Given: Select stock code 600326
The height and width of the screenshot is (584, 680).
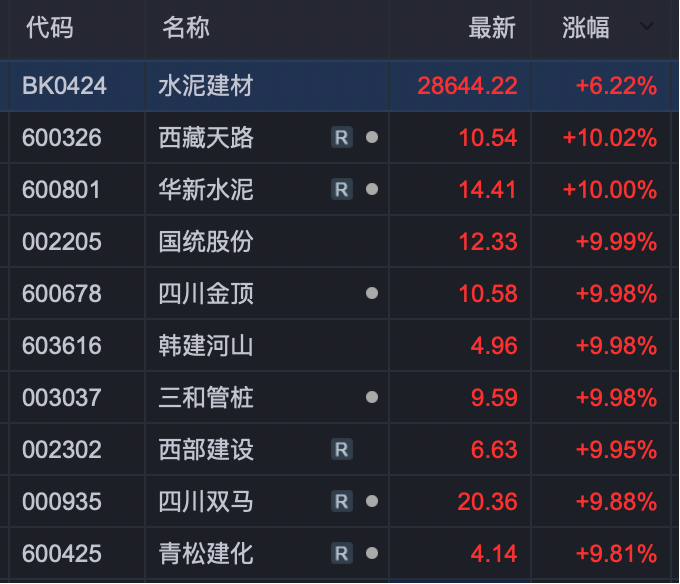Looking at the screenshot, I should point(62,138).
